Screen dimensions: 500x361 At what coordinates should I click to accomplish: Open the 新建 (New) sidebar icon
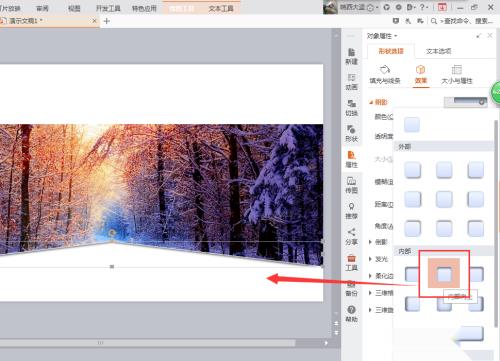tap(351, 56)
